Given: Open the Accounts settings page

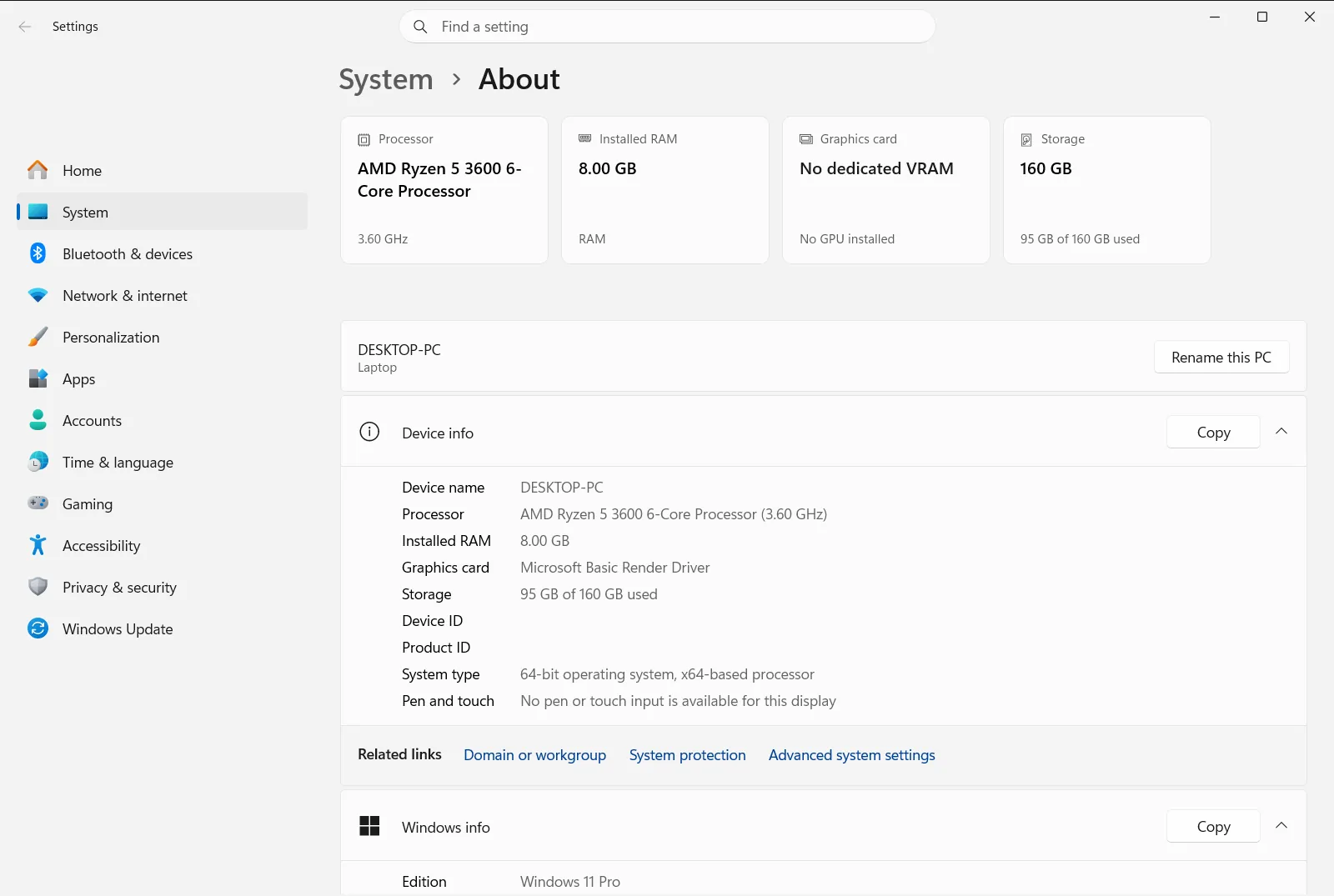Looking at the screenshot, I should pyautogui.click(x=162, y=420).
